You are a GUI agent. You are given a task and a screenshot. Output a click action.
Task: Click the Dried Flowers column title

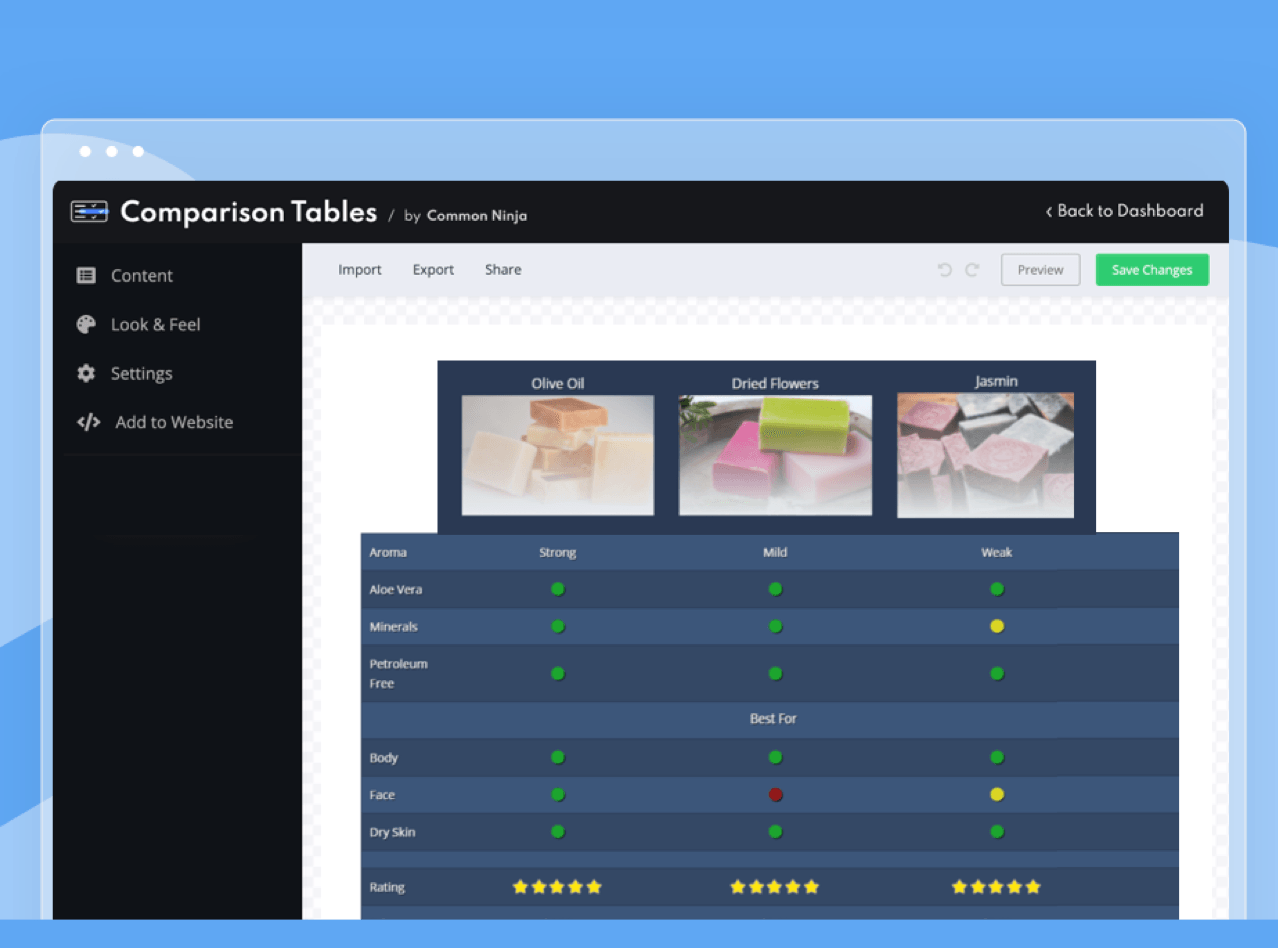tap(775, 383)
